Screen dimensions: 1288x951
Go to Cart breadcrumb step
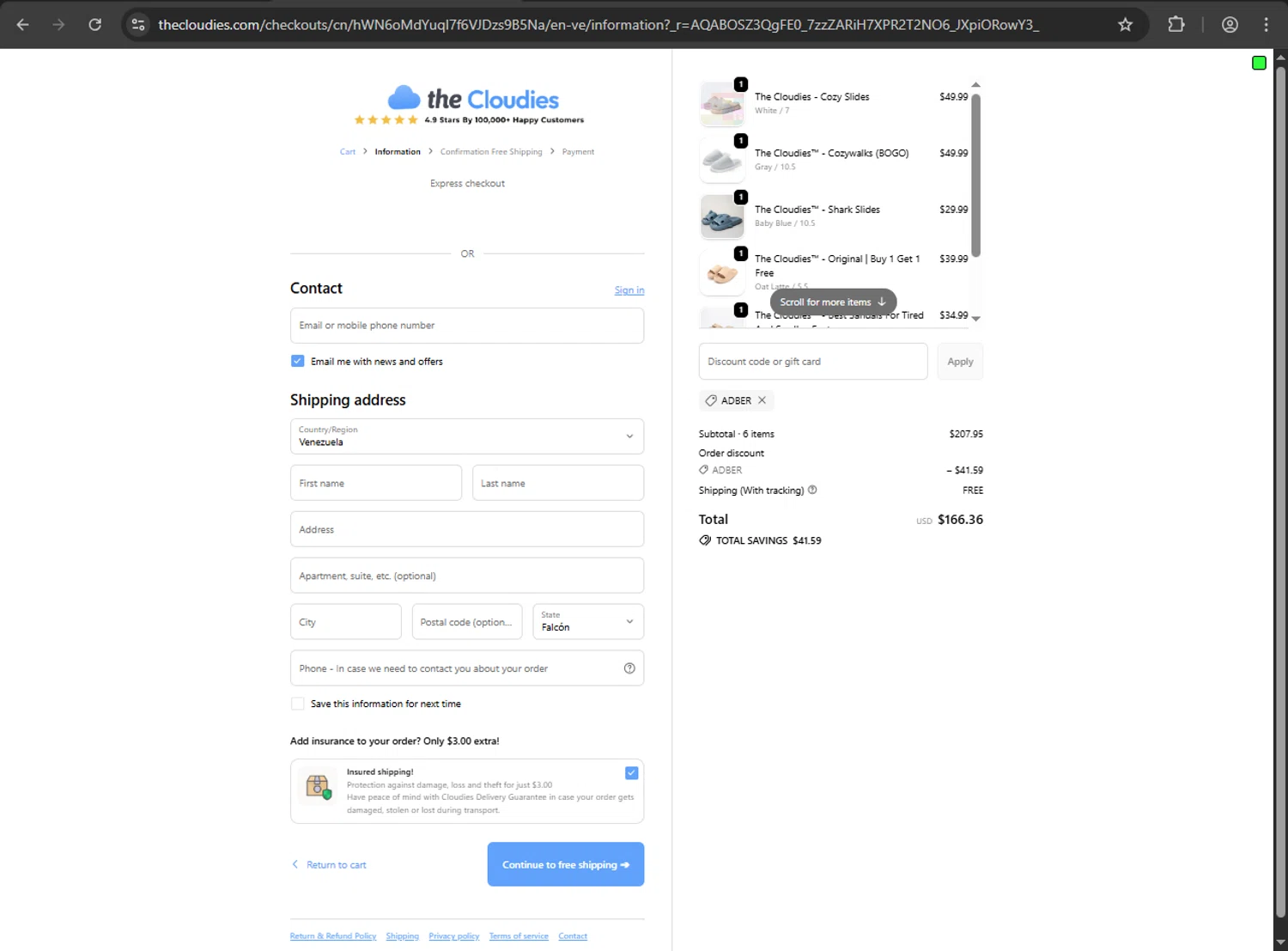(347, 152)
